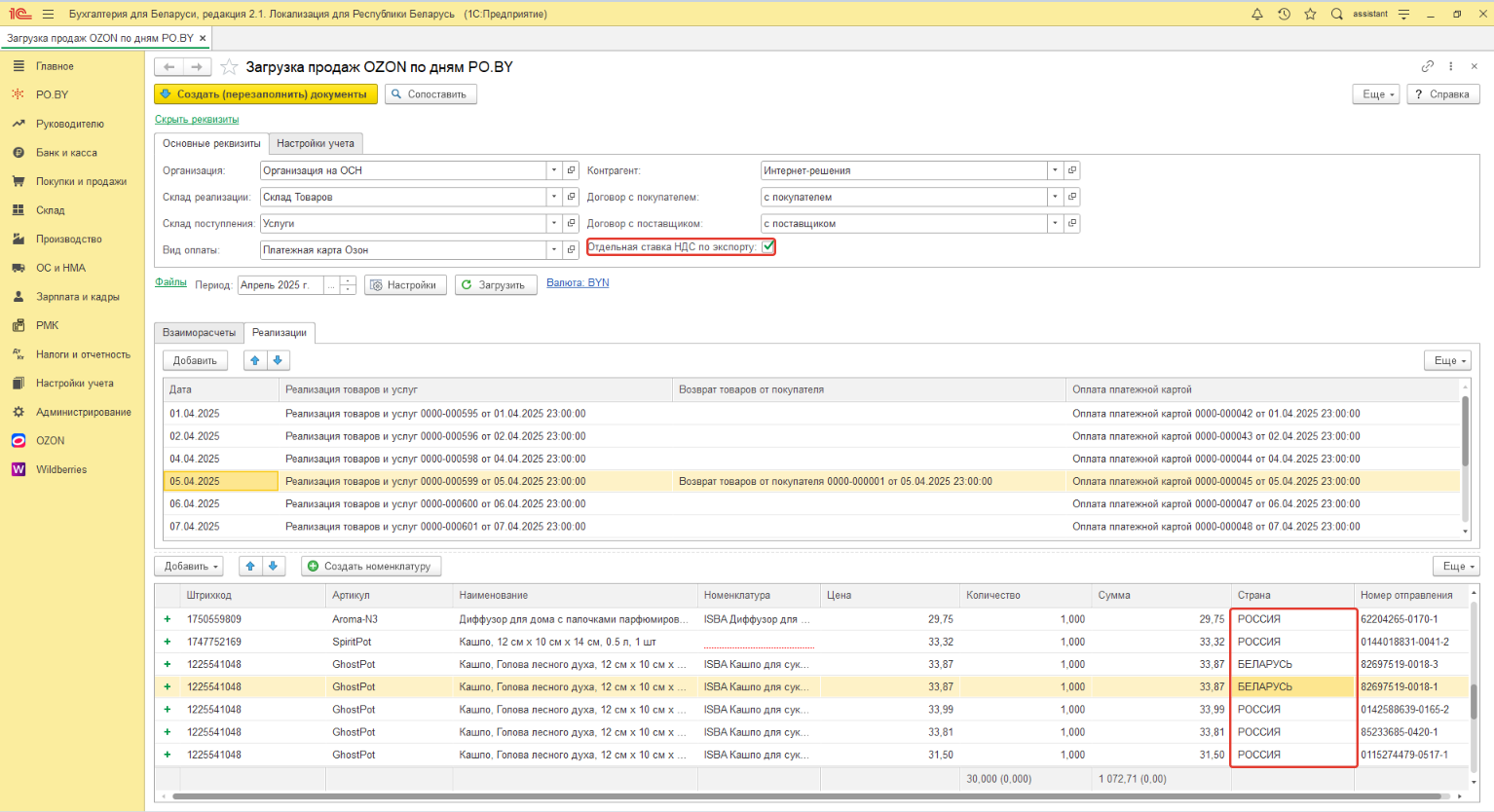Close the Загрузка продаж OZON tab
Screen dimensions: 1494x812
tap(203, 38)
